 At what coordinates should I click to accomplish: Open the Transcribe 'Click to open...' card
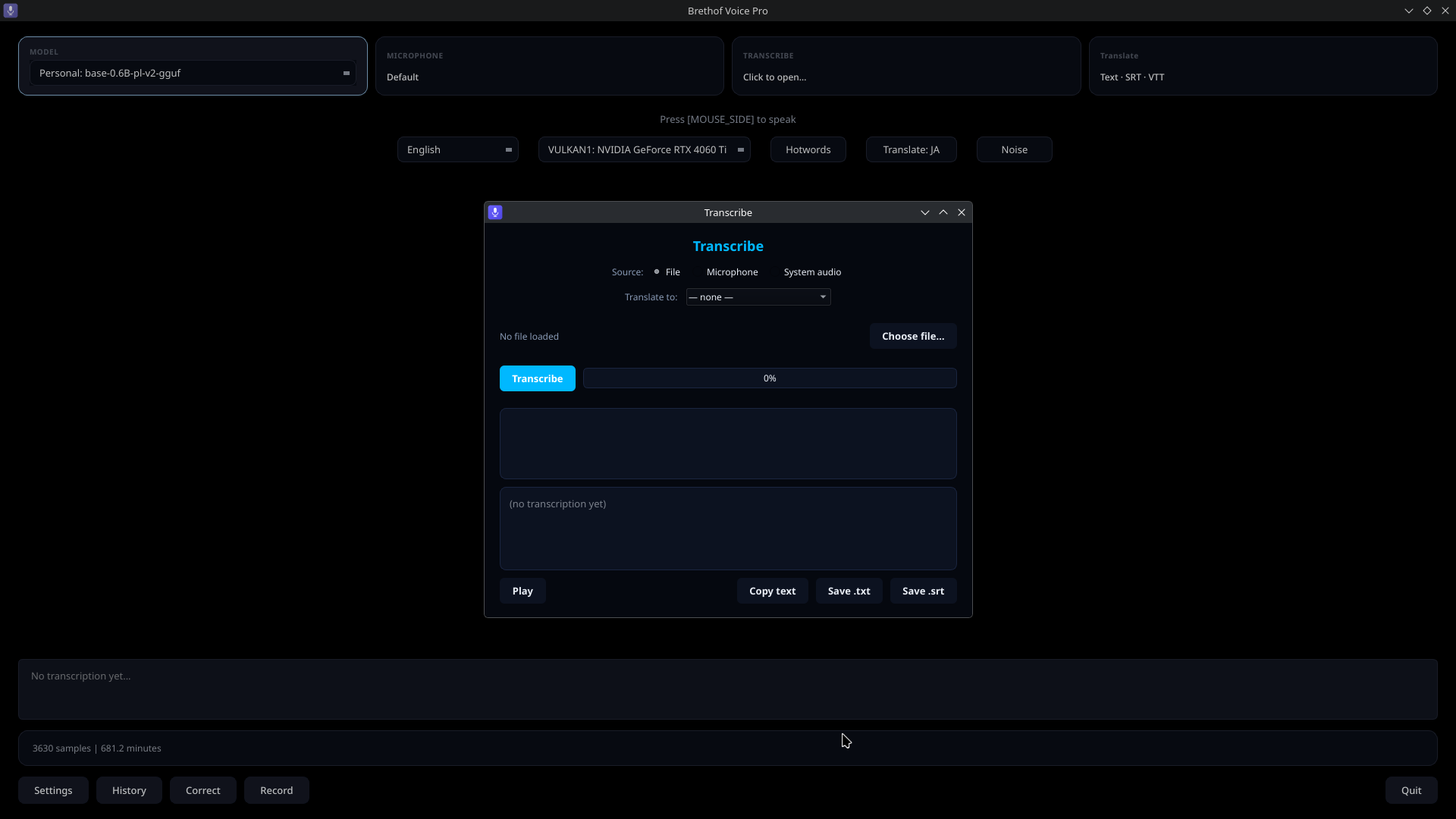coord(906,66)
